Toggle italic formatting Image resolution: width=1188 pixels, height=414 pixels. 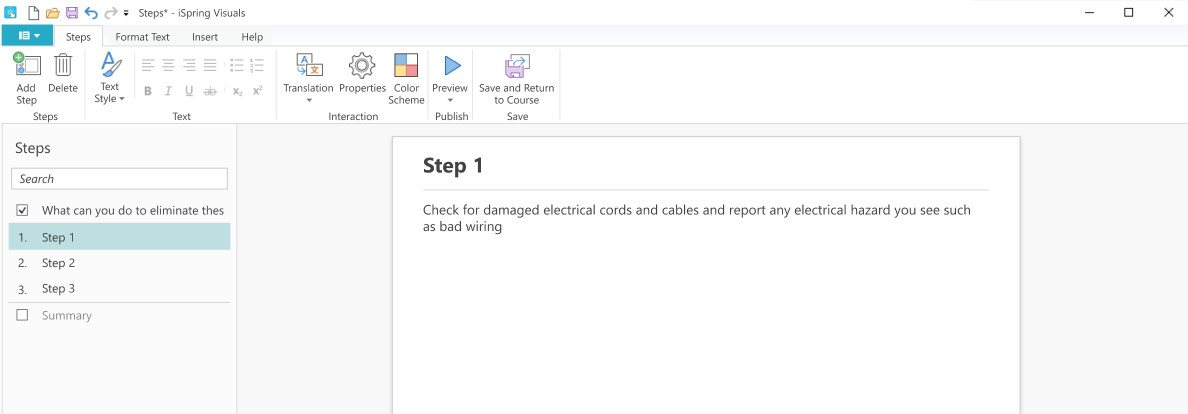tap(168, 91)
